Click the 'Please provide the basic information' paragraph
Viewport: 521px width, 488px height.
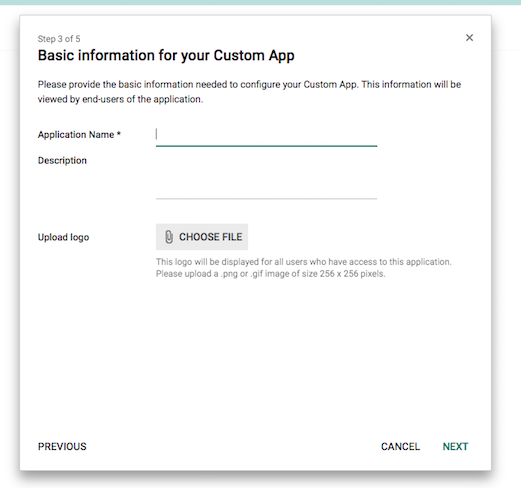(x=249, y=92)
